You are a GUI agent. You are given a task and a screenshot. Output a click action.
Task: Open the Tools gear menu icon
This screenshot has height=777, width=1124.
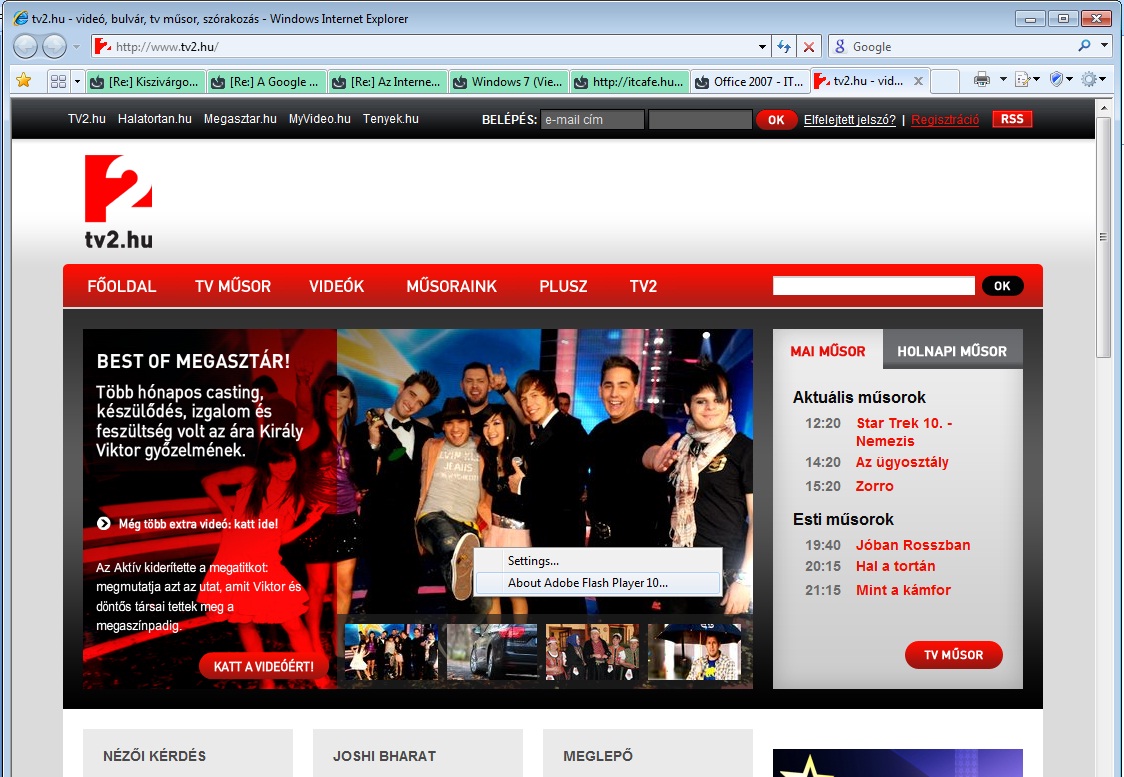point(1089,80)
